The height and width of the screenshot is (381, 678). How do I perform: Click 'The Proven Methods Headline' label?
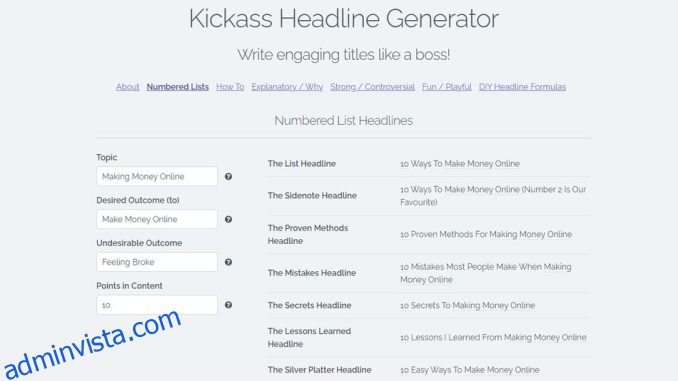pos(307,234)
